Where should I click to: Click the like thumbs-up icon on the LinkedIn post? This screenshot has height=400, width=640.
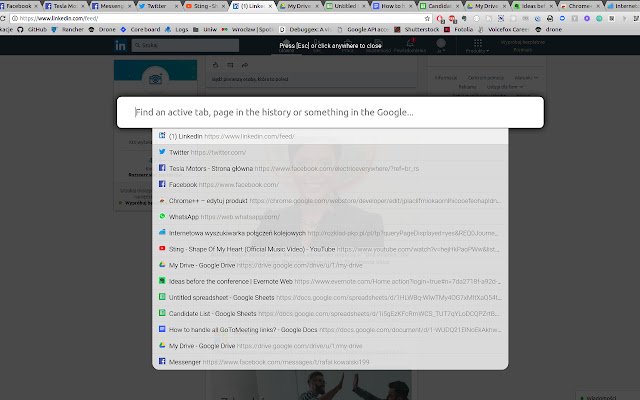(216, 65)
